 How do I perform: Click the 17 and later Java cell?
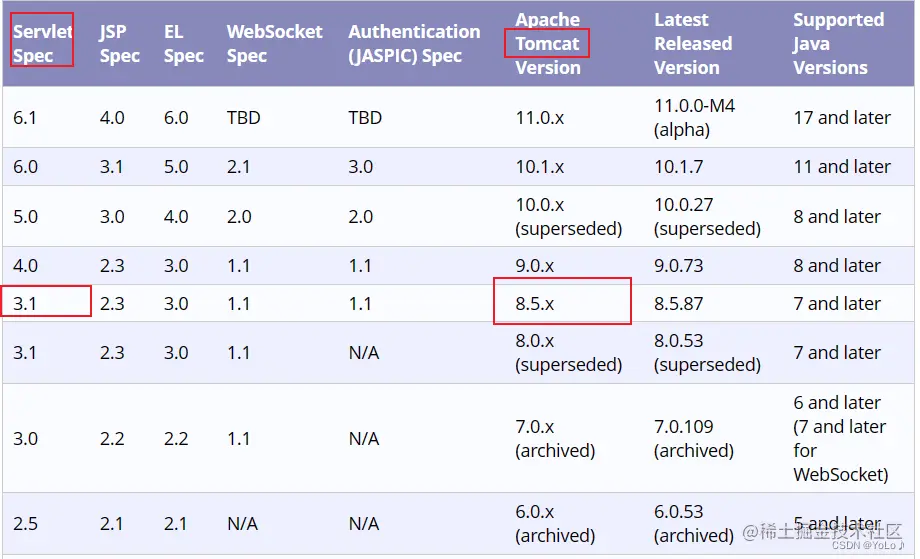click(842, 118)
